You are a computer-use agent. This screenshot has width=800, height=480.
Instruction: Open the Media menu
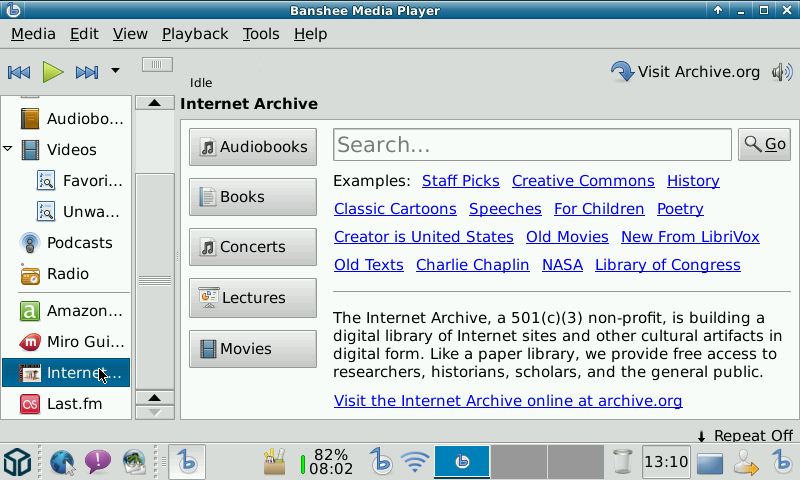(33, 34)
